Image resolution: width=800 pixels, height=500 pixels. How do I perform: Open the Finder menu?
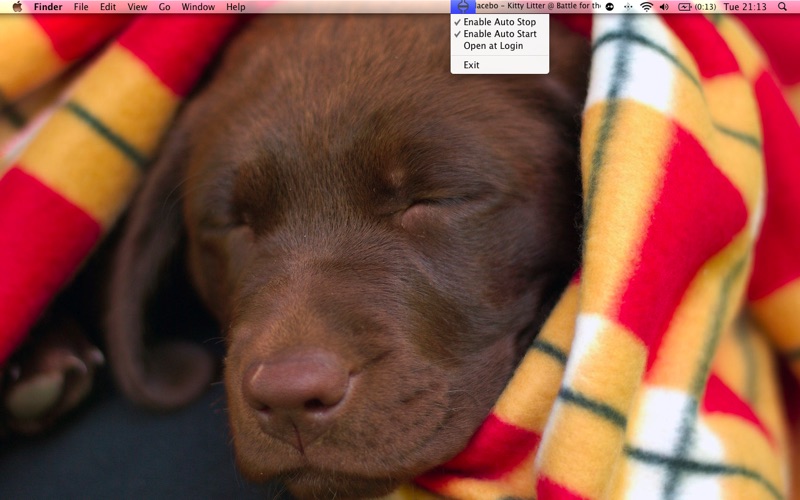click(47, 7)
